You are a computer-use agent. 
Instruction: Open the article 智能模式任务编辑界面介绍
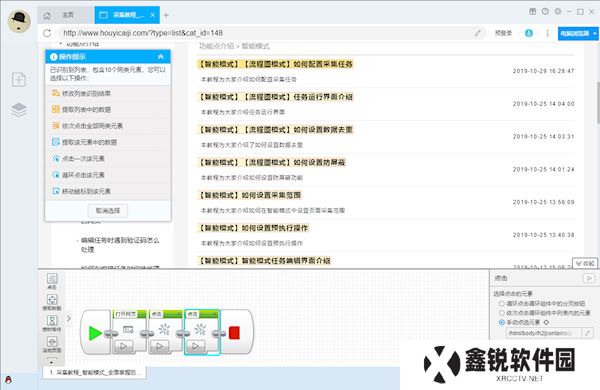[x=264, y=261]
